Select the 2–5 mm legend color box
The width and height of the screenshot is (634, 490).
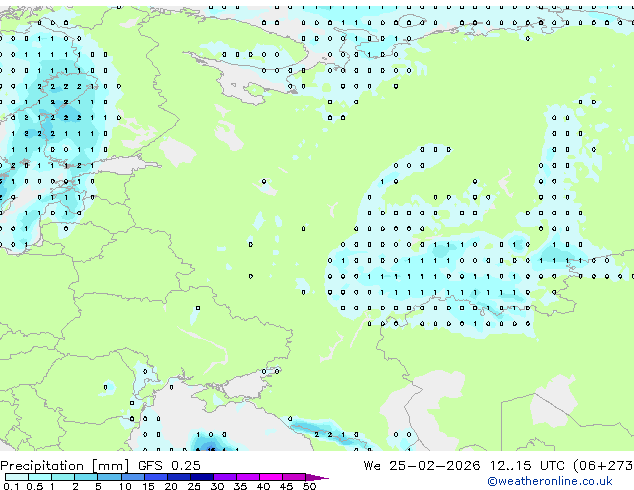click(86, 477)
